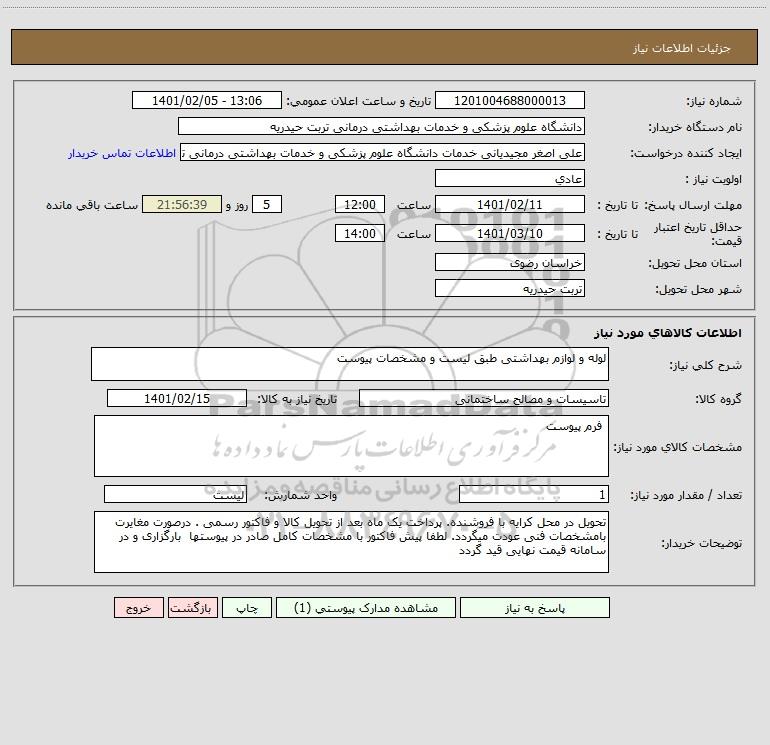770x745 pixels.
Task: Click the announcement date field 1401/02/05 - 13:06
Action: [207, 101]
